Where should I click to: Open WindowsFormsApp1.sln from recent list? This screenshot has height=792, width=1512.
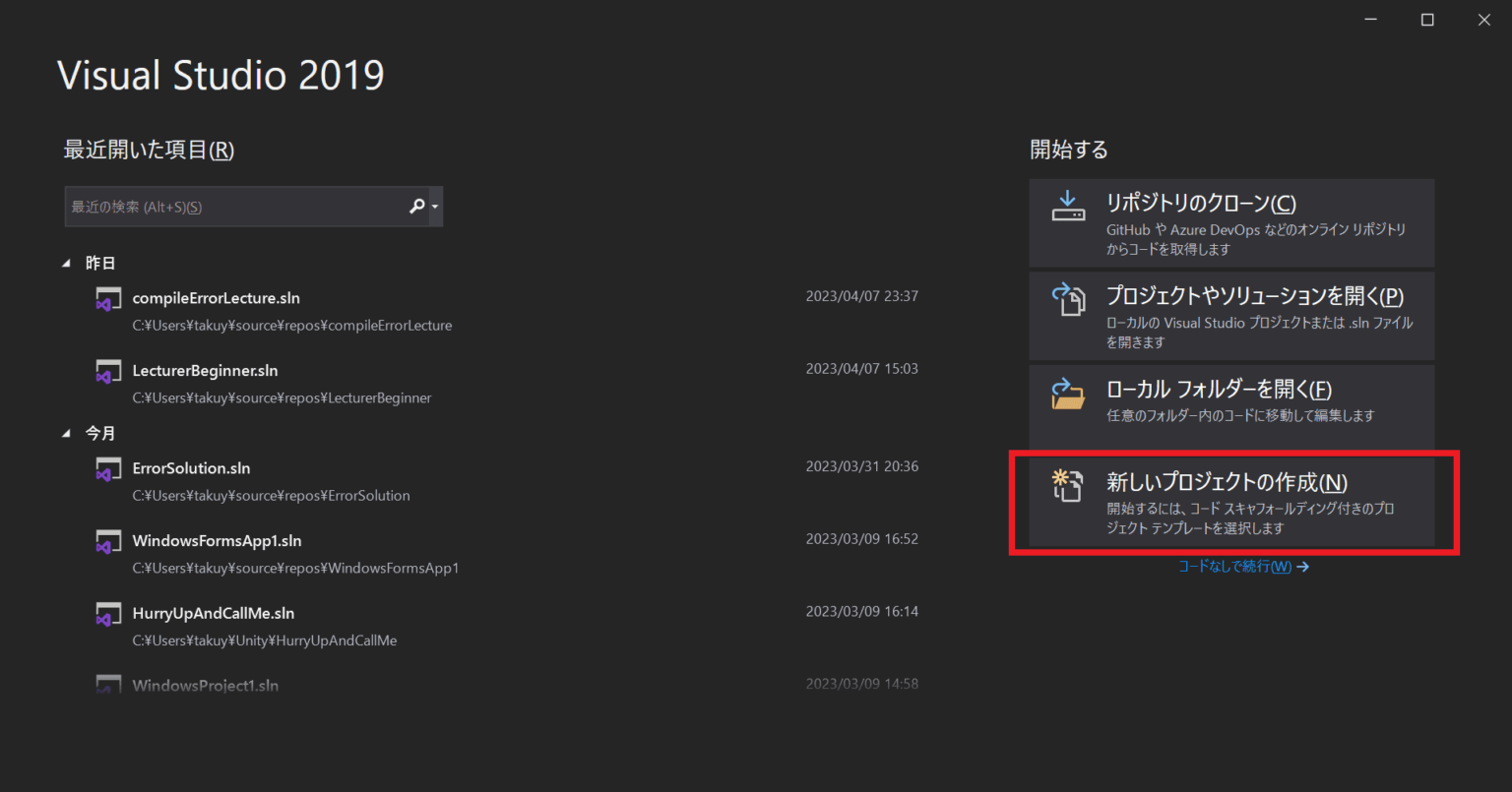coord(217,541)
